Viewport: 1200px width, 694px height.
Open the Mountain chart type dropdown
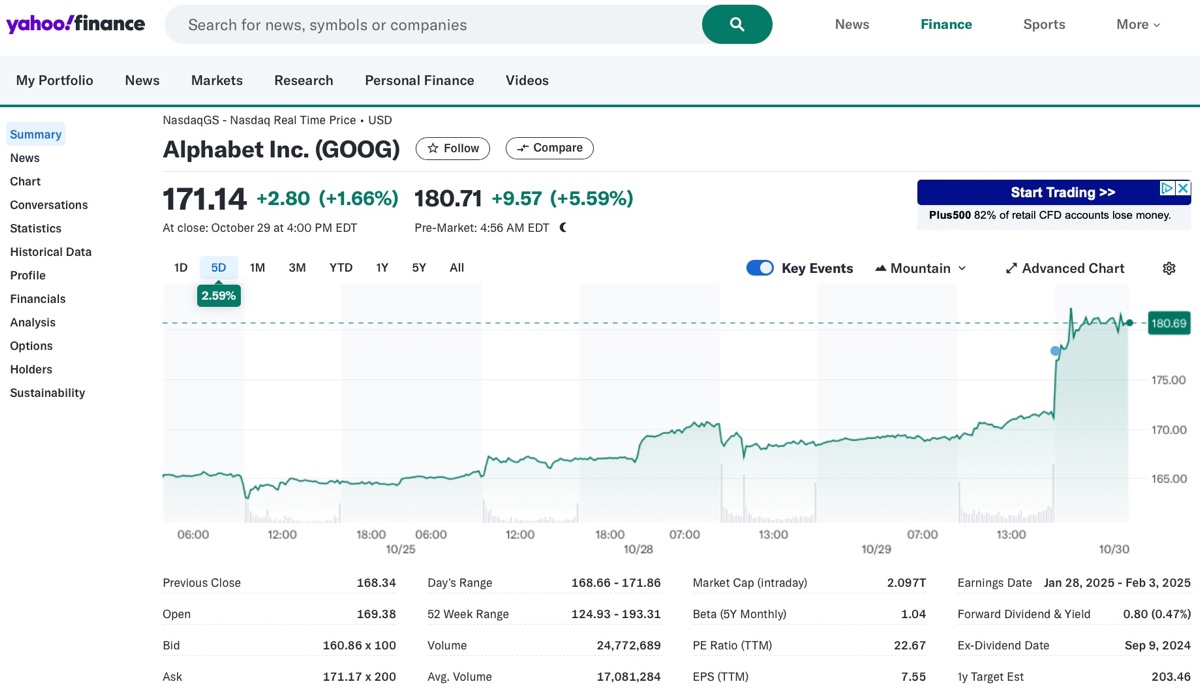(960, 268)
